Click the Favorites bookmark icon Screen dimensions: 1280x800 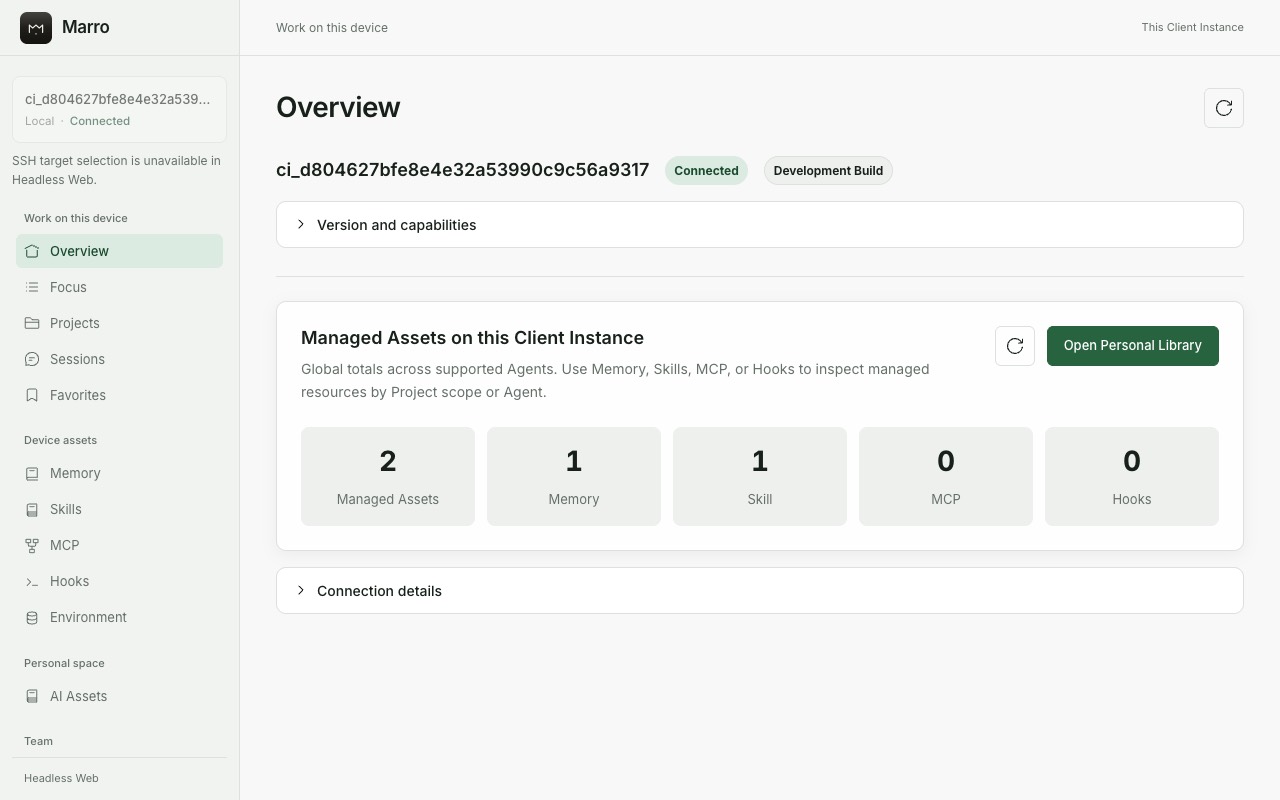pos(32,395)
